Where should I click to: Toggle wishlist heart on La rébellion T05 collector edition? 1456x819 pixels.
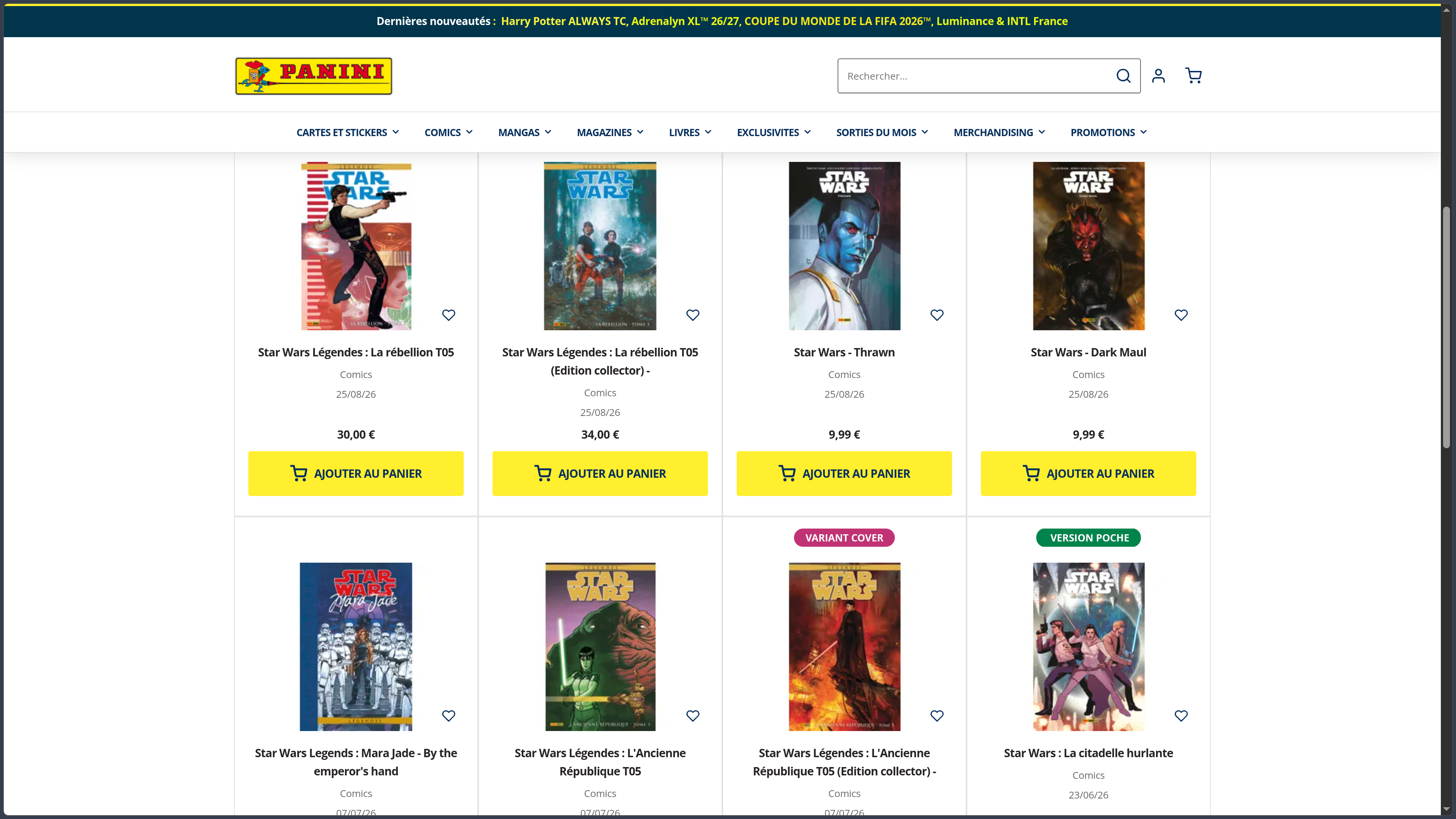click(x=692, y=315)
